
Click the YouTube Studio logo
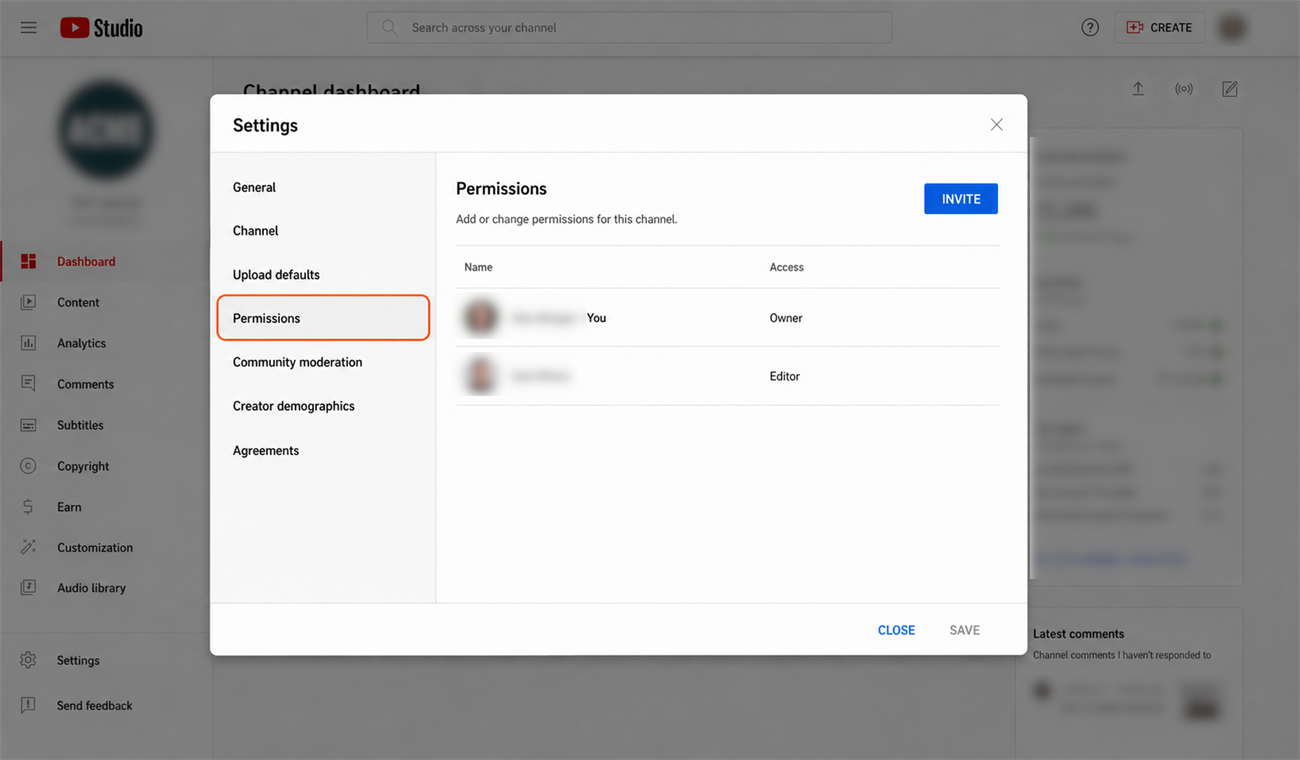101,28
